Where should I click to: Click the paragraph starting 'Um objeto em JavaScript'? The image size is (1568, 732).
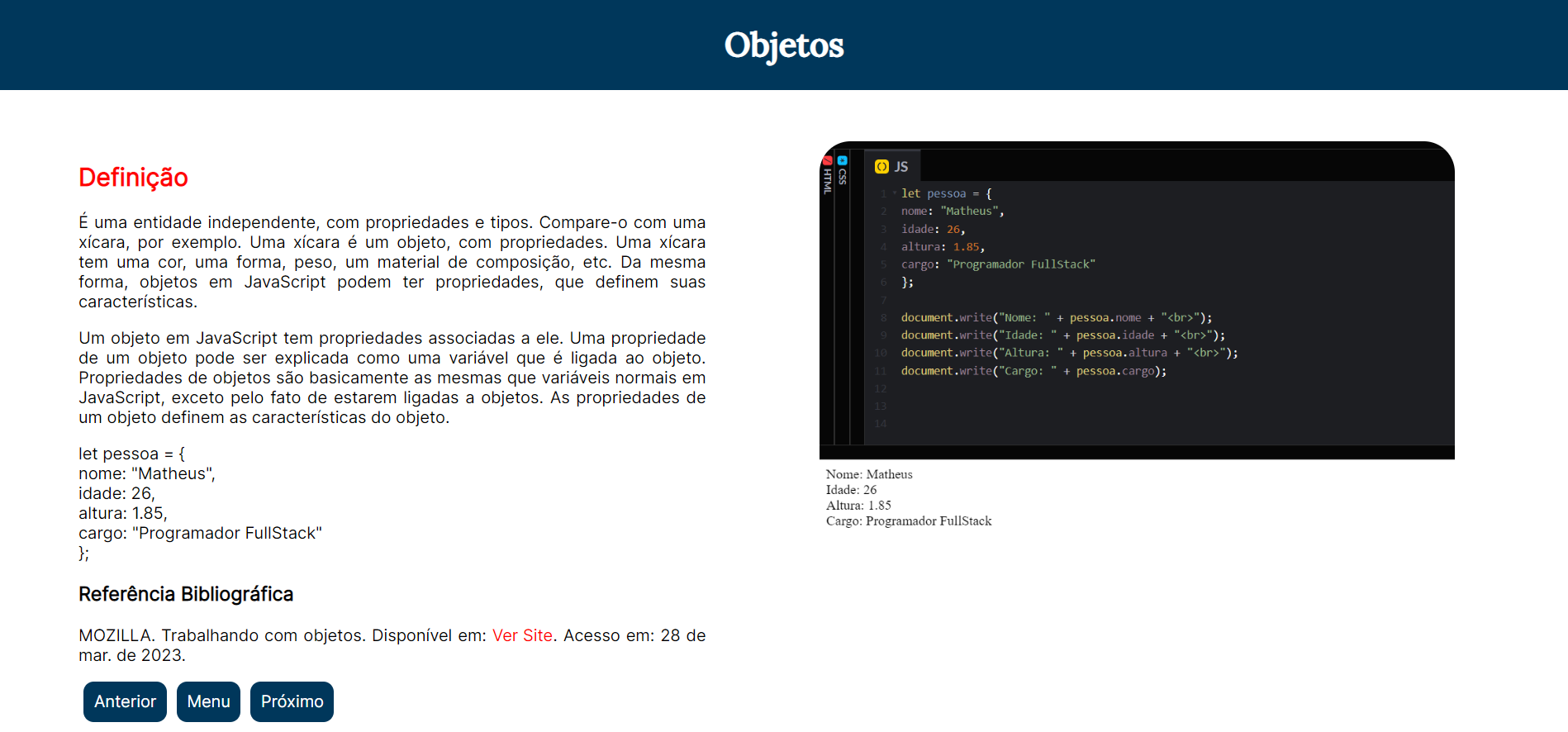pos(392,378)
